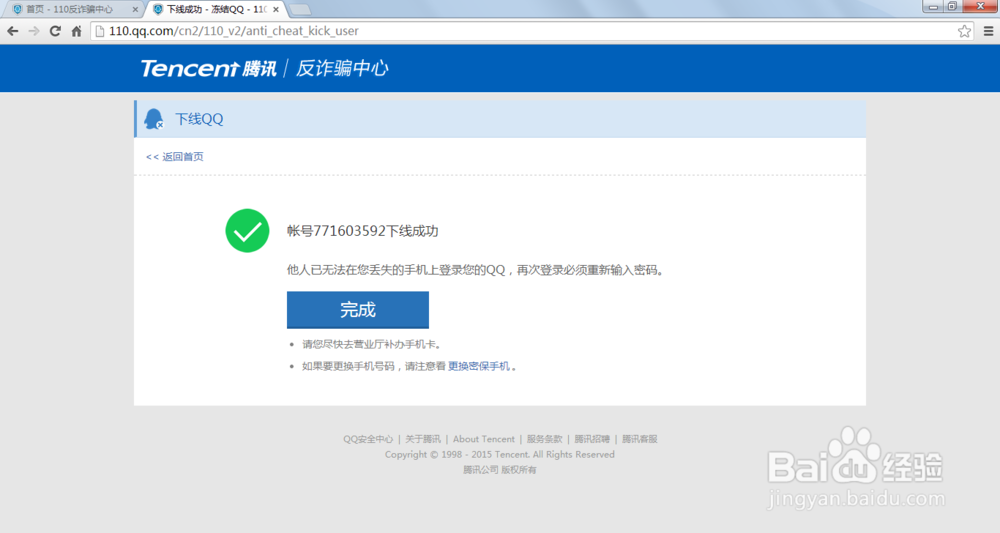Click the green success checkmark icon
The image size is (1000, 533).
[247, 231]
